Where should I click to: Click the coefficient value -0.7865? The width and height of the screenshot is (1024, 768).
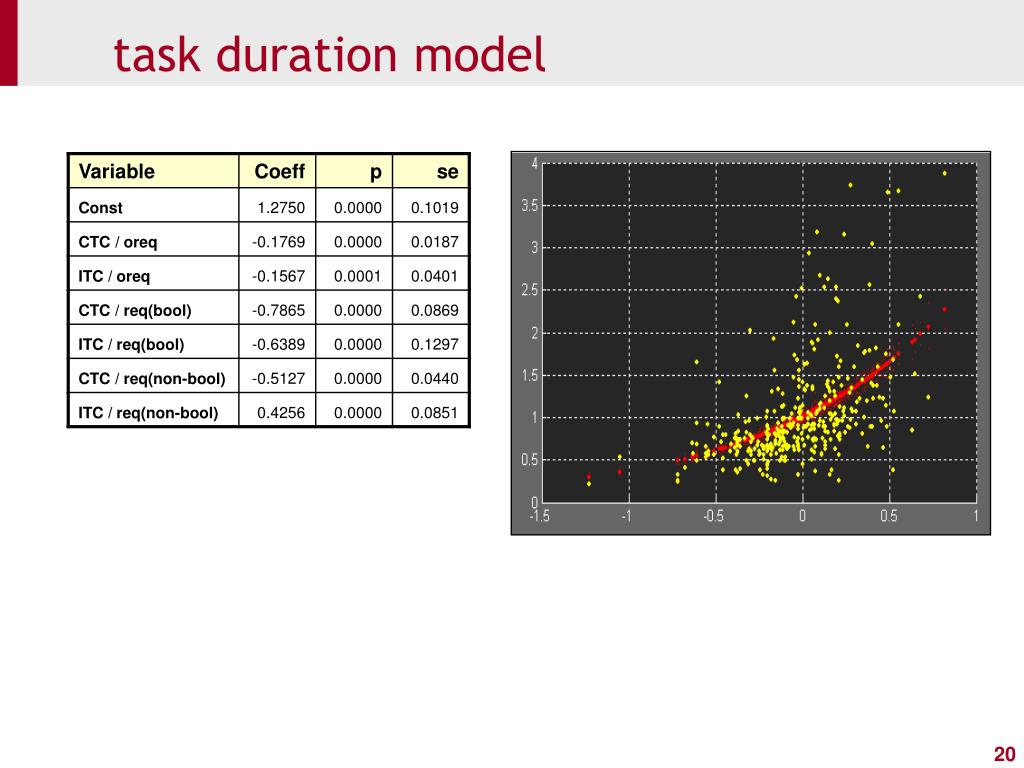coord(278,310)
